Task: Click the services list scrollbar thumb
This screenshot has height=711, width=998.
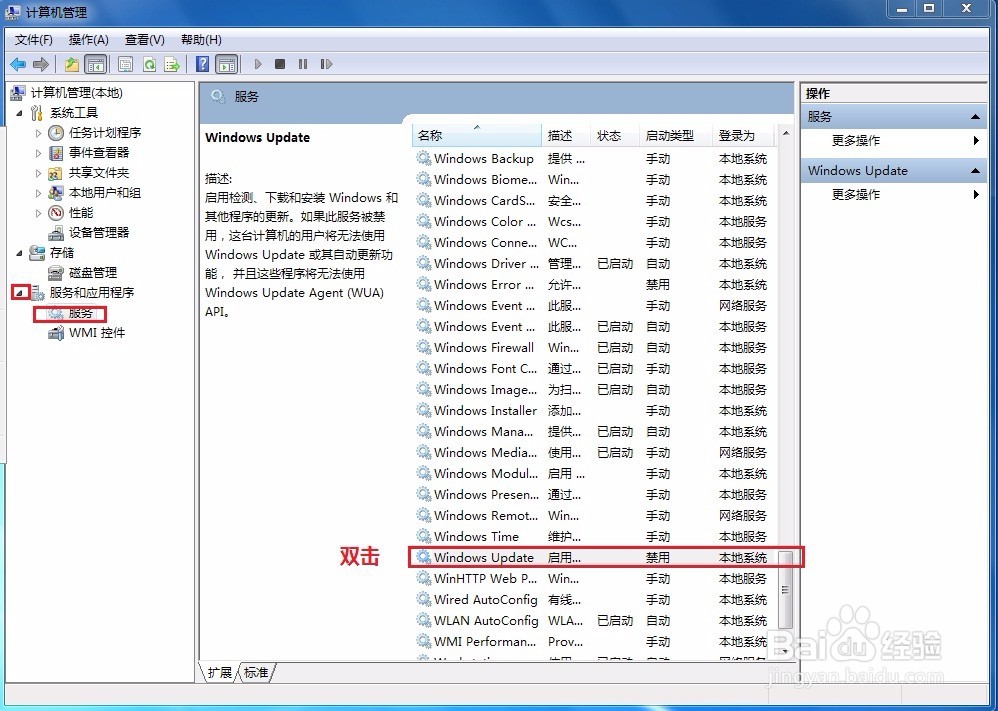Action: pos(786,589)
